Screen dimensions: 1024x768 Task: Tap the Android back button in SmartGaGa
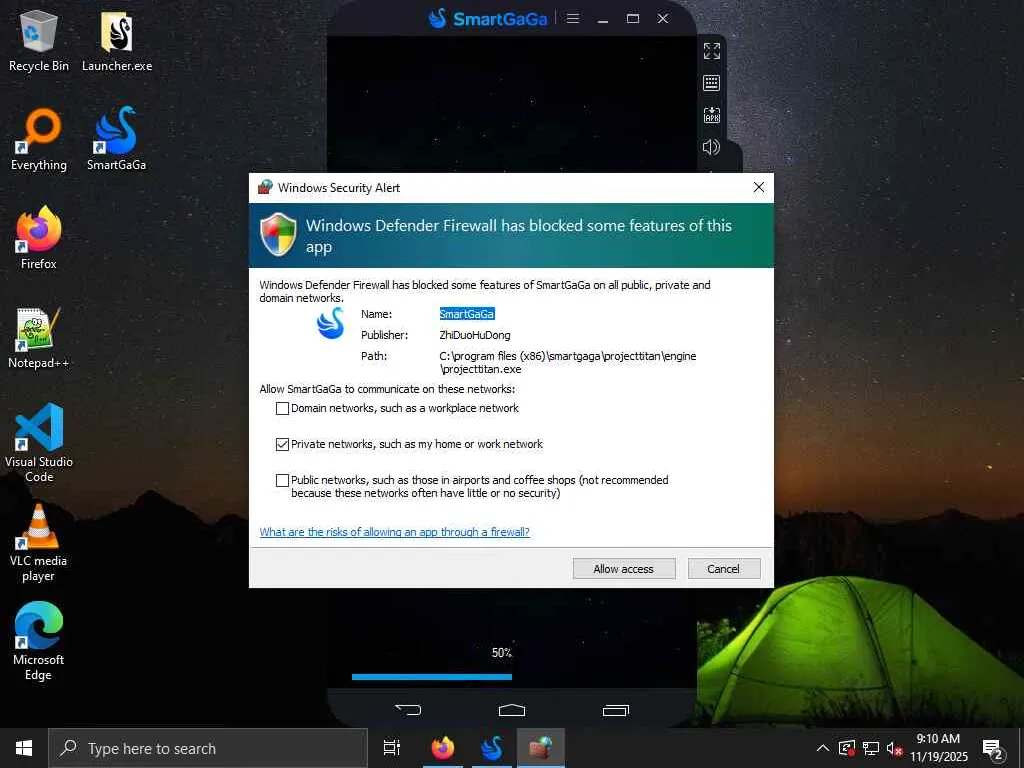click(x=408, y=709)
